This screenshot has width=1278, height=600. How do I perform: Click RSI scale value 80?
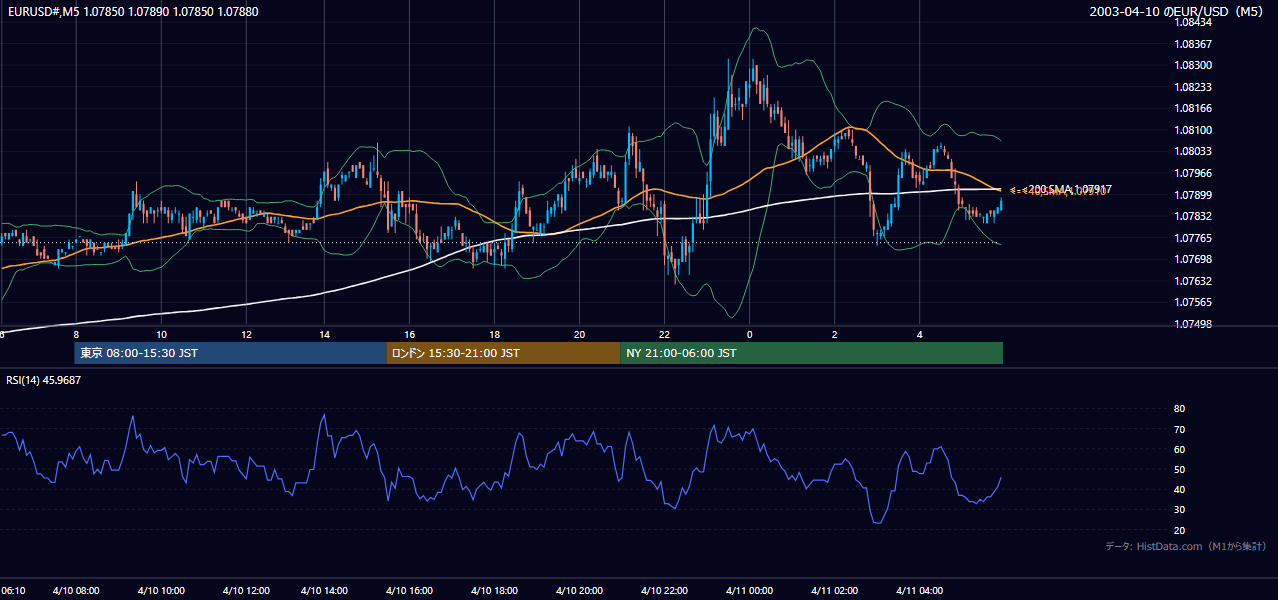tap(1179, 409)
